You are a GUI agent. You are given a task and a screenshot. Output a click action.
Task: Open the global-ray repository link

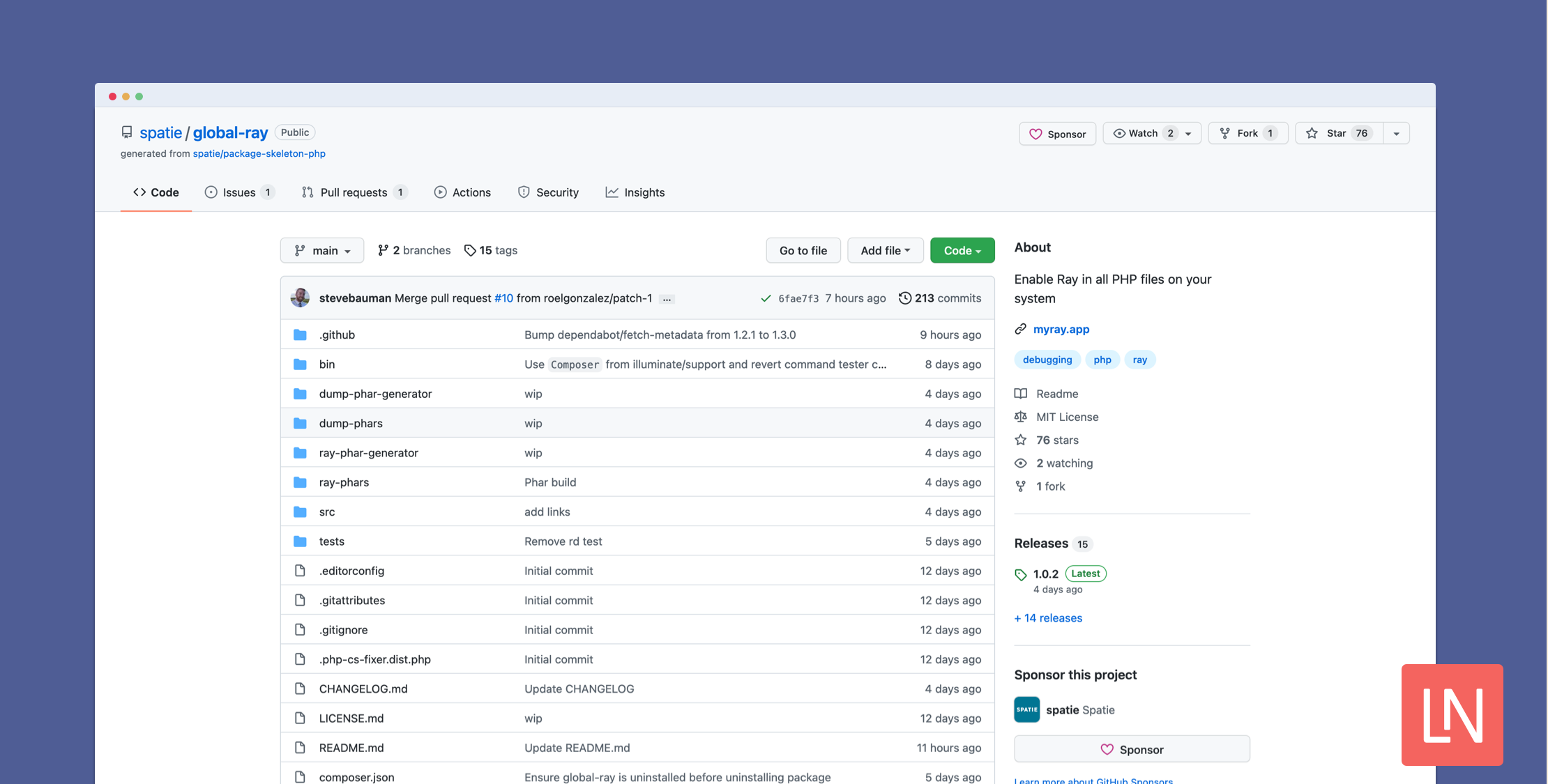[231, 132]
